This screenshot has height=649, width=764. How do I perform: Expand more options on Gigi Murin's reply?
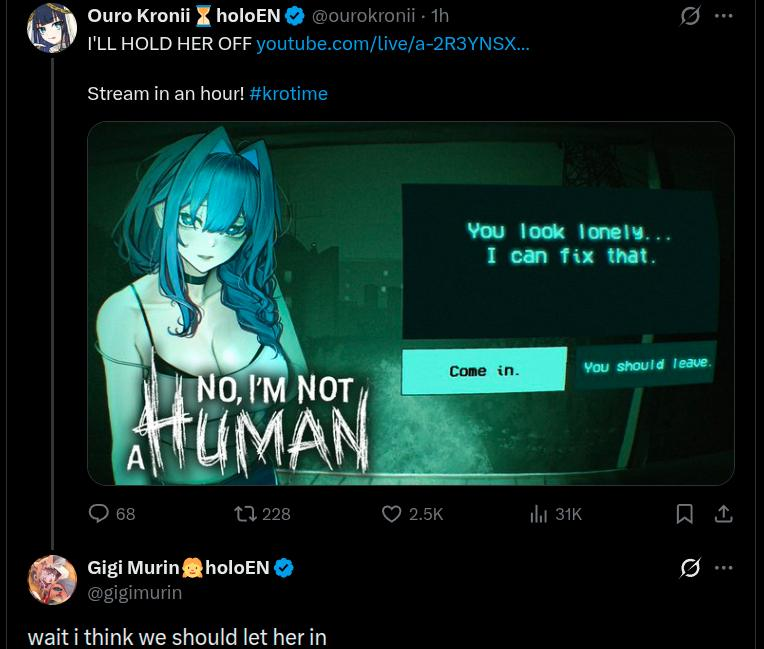click(724, 568)
